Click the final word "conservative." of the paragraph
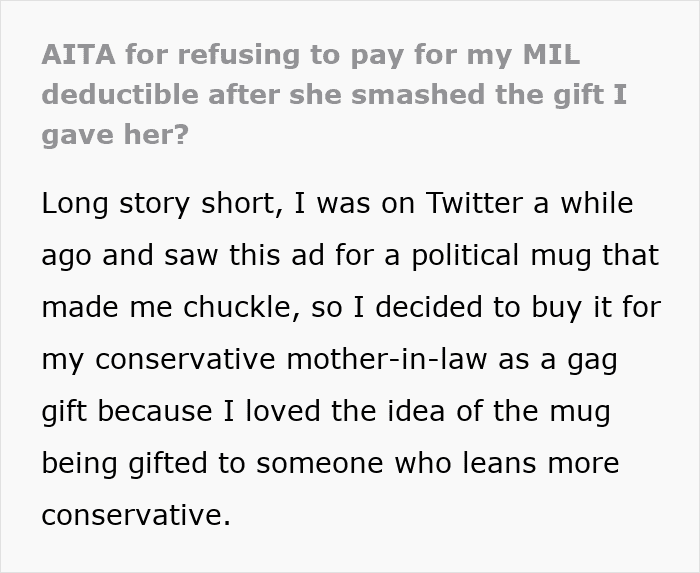Viewport: 700px width, 573px height. [x=136, y=515]
